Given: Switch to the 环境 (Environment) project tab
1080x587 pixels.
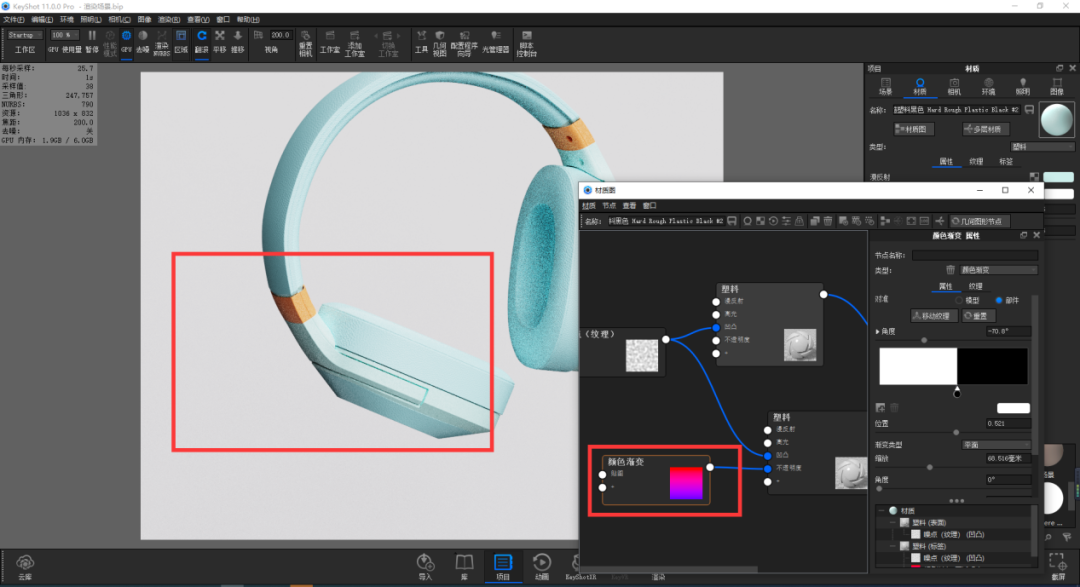Looking at the screenshot, I should tap(988, 86).
